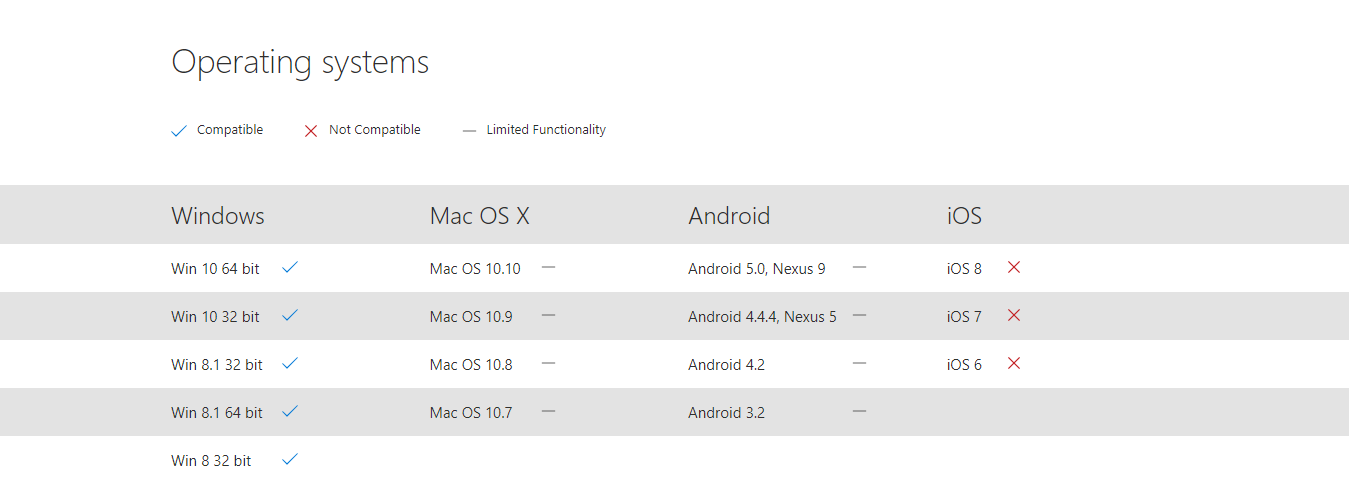The height and width of the screenshot is (483, 1349).
Task: Click the checkmark beside Win 10 32 bit
Action: pyautogui.click(x=290, y=315)
